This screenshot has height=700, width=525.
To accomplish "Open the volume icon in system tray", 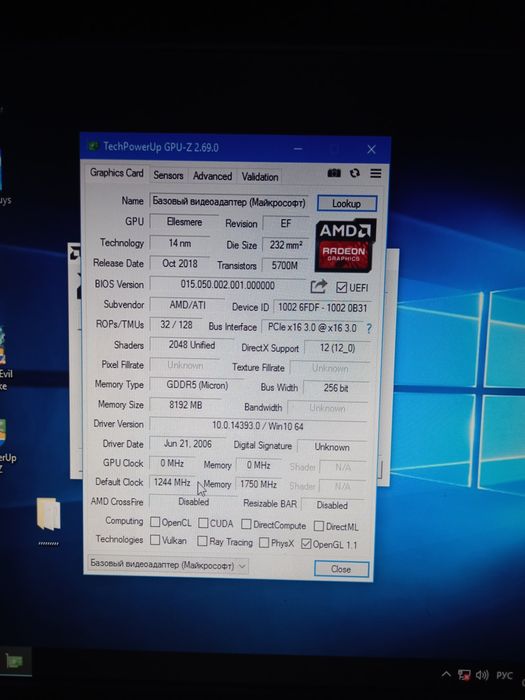I will pos(482,675).
